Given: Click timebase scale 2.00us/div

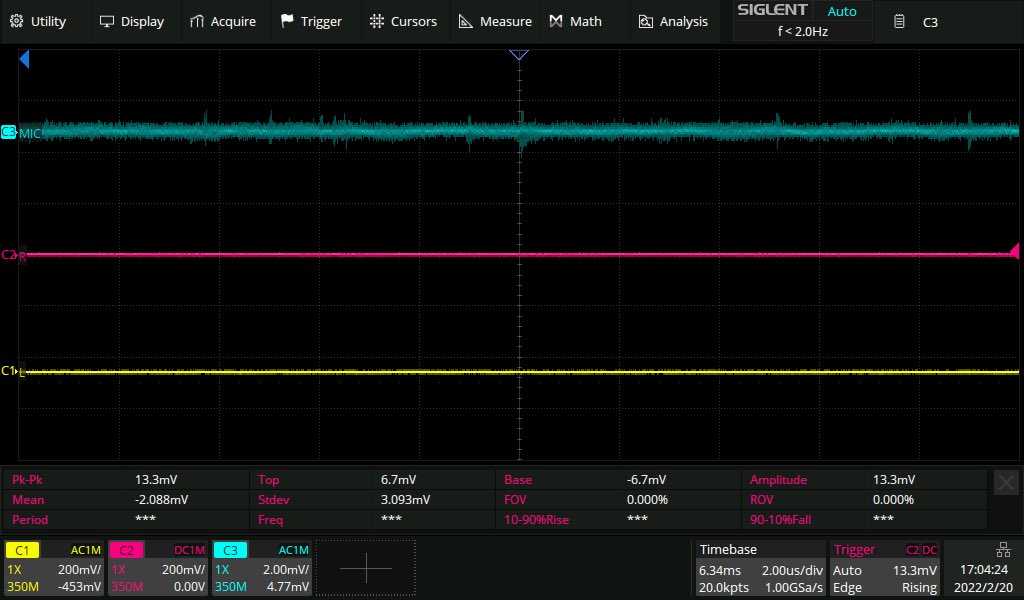Looking at the screenshot, I should (792, 570).
